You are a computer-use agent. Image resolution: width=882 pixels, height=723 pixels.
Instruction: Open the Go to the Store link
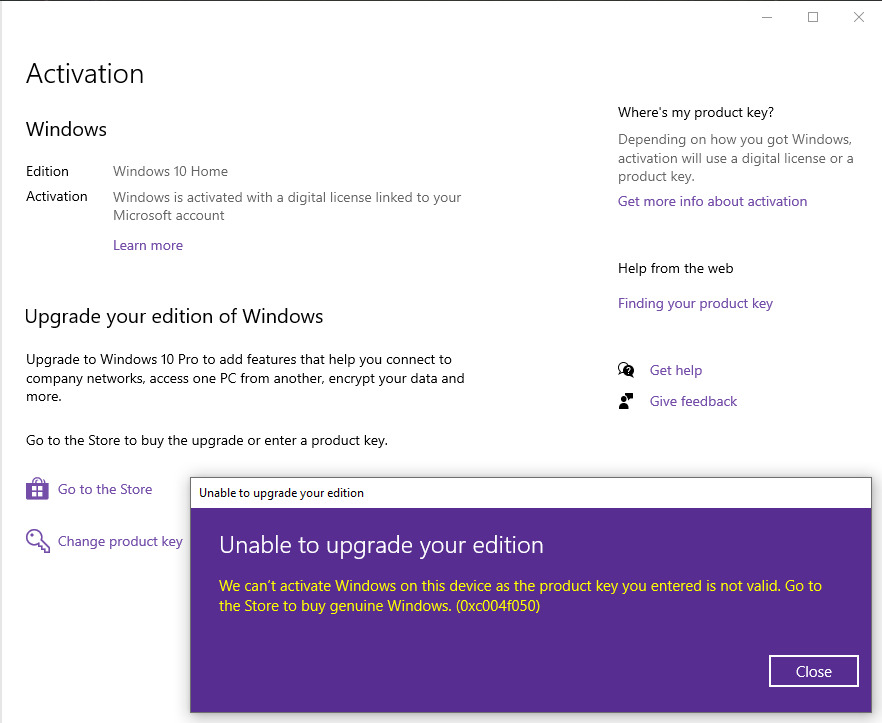pyautogui.click(x=105, y=489)
